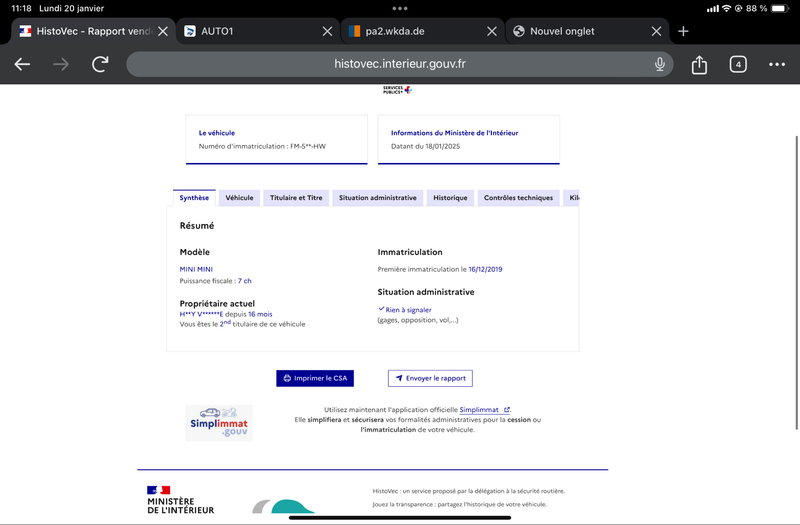Click the Informations du Ministère de l'Intérieur card
Image resolution: width=800 pixels, height=525 pixels.
pos(468,139)
